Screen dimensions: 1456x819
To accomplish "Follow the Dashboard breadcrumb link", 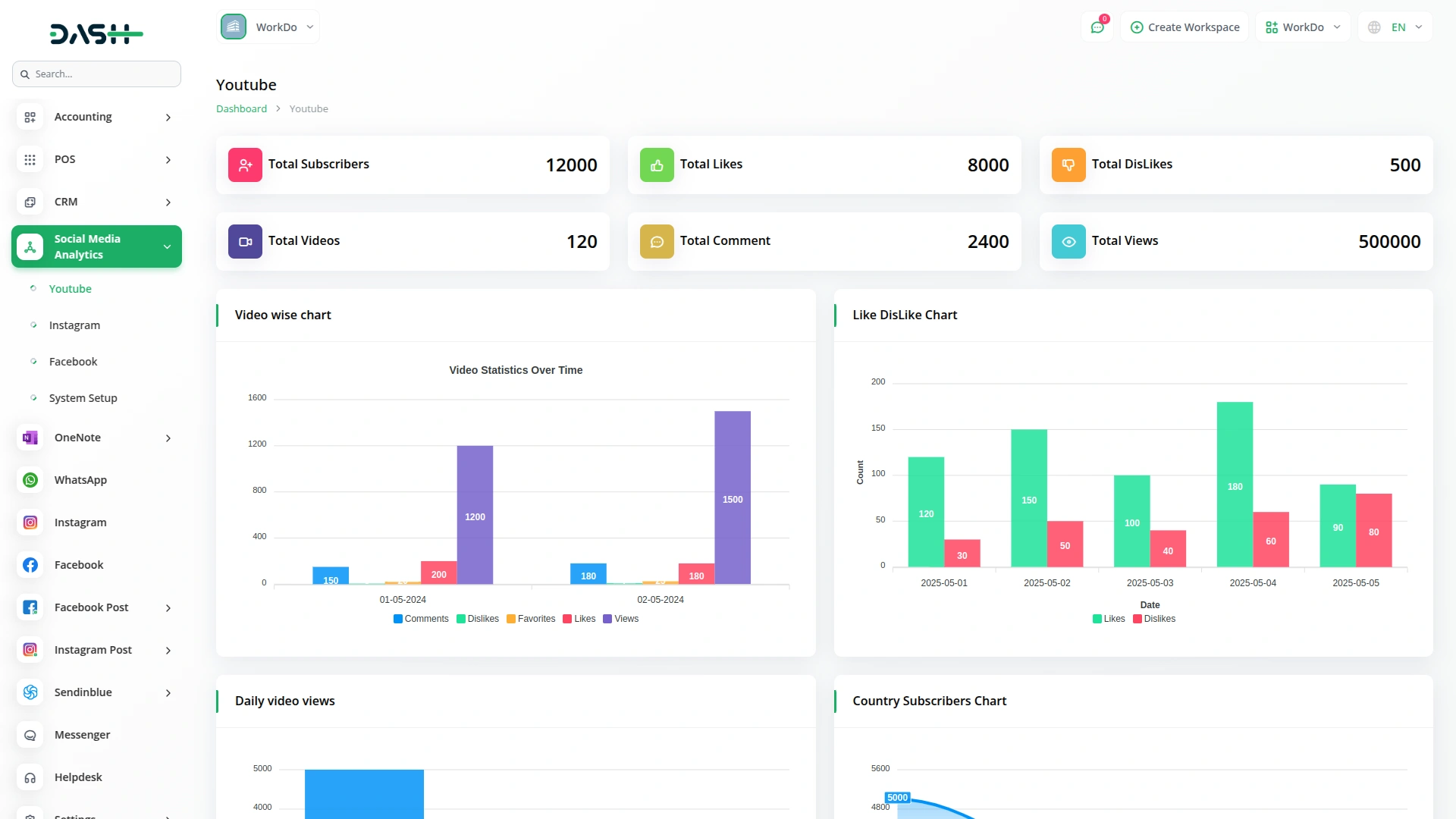I will 241,108.
